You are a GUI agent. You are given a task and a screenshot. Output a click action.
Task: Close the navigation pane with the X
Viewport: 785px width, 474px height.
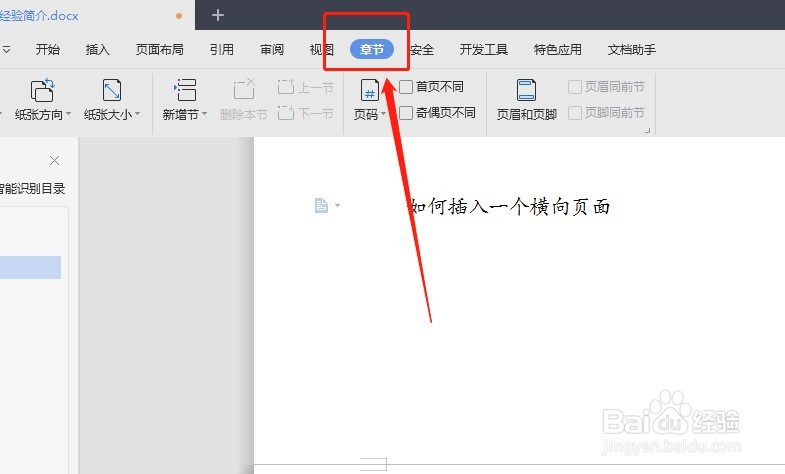pyautogui.click(x=55, y=160)
